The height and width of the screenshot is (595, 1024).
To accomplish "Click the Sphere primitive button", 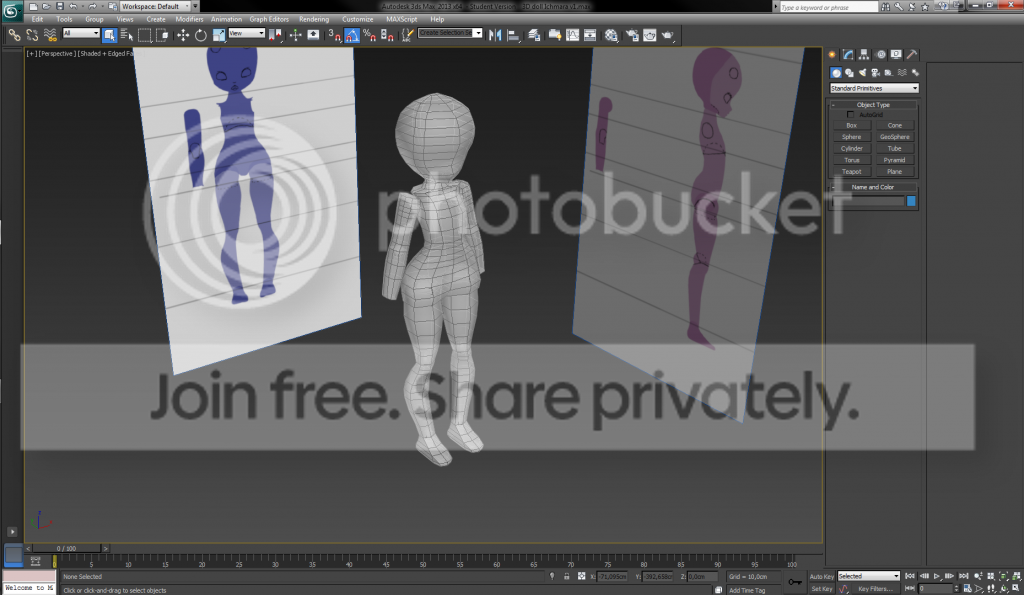I will pos(852,137).
